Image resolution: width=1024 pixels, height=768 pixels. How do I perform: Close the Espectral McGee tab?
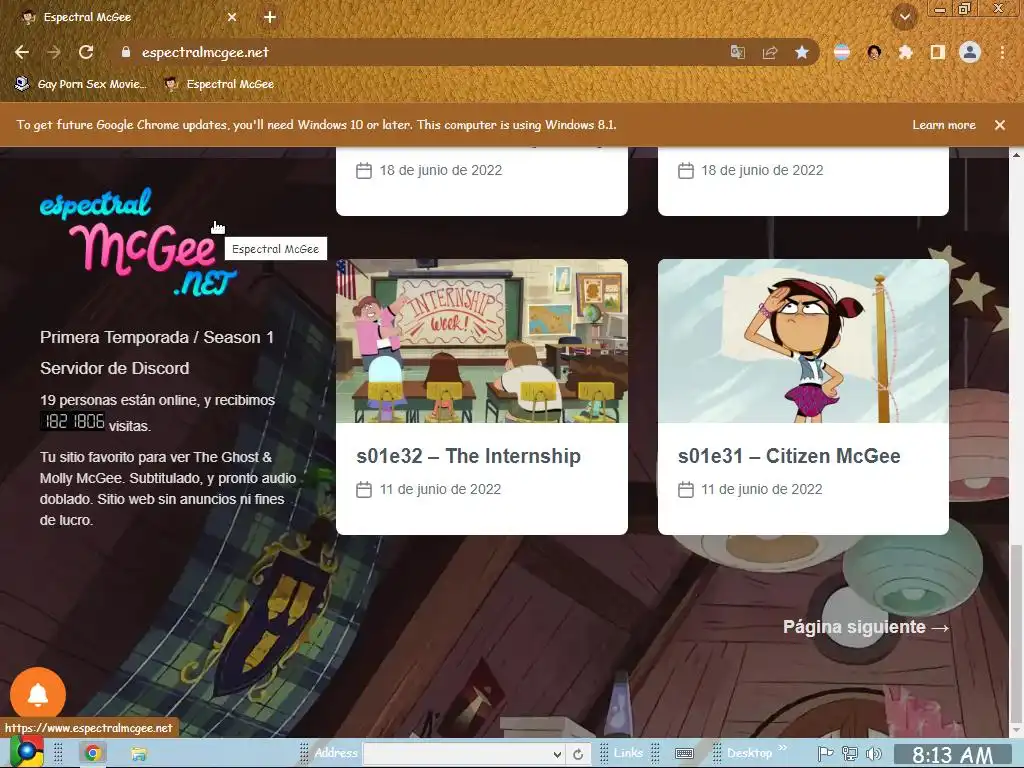(232, 17)
